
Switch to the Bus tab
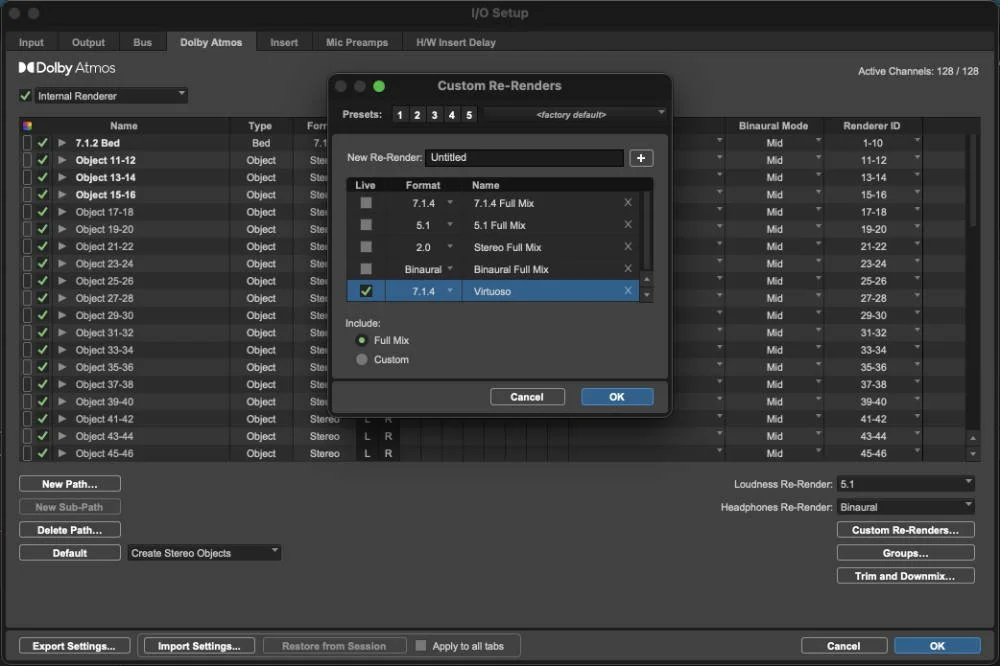tap(142, 42)
